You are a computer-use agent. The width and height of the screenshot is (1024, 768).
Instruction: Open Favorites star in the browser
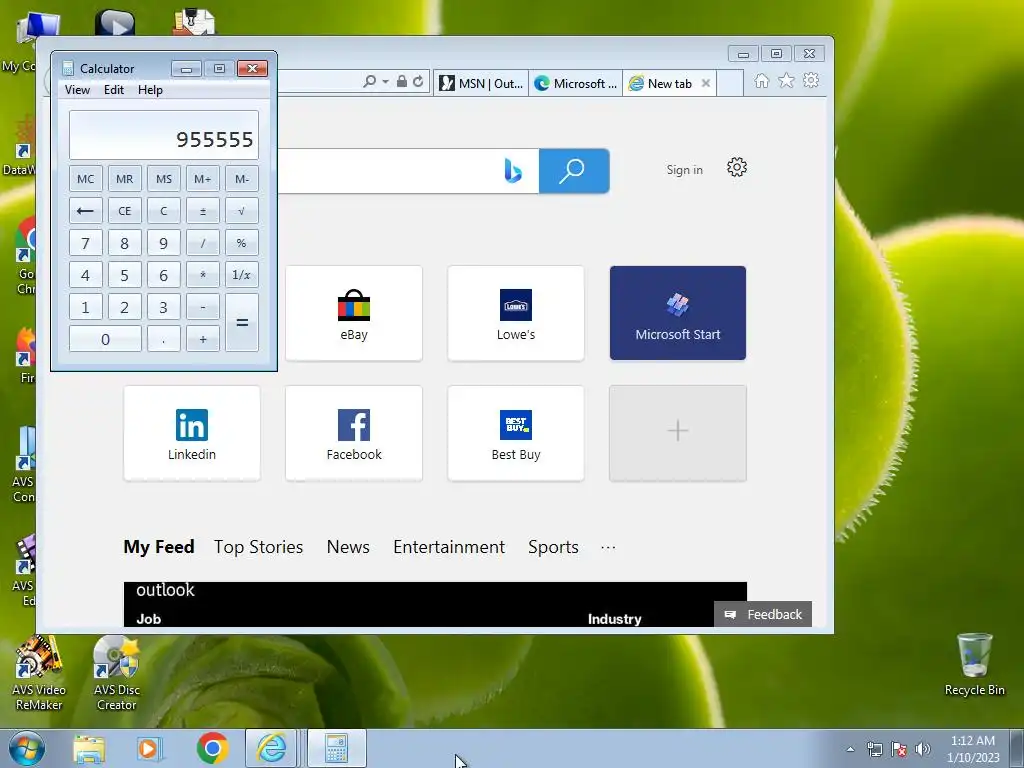786,80
